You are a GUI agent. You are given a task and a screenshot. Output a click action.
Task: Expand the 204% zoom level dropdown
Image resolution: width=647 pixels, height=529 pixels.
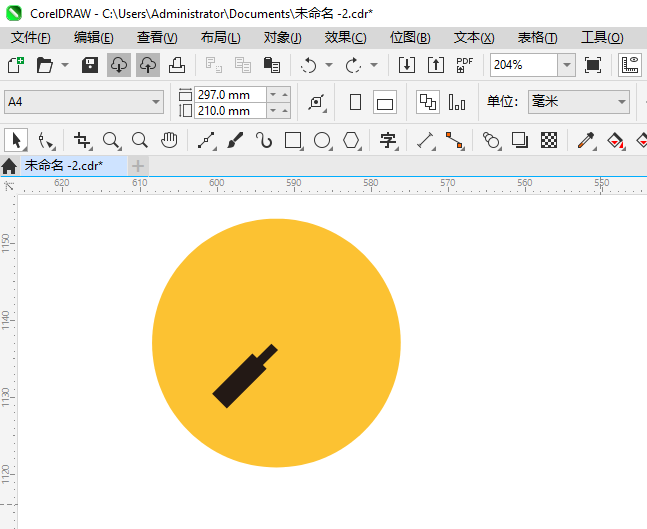(566, 65)
